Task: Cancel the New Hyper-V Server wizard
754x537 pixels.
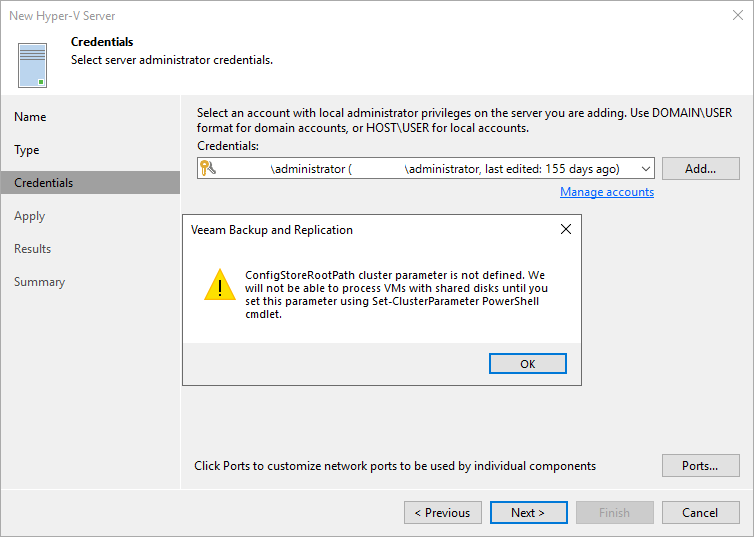Action: point(701,512)
